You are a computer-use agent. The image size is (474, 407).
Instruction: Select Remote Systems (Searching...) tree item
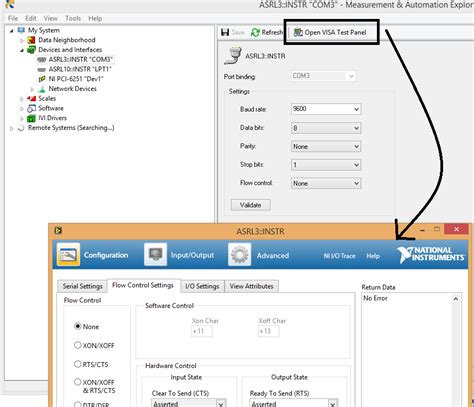click(71, 128)
